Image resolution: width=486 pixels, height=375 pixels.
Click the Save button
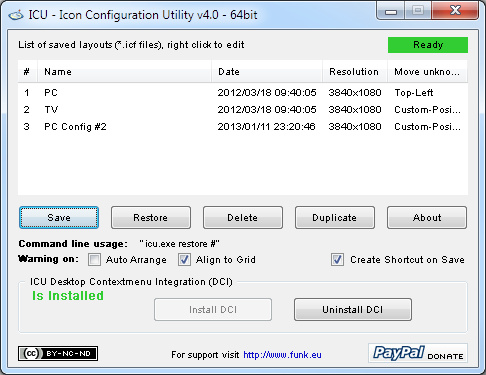[59, 218]
